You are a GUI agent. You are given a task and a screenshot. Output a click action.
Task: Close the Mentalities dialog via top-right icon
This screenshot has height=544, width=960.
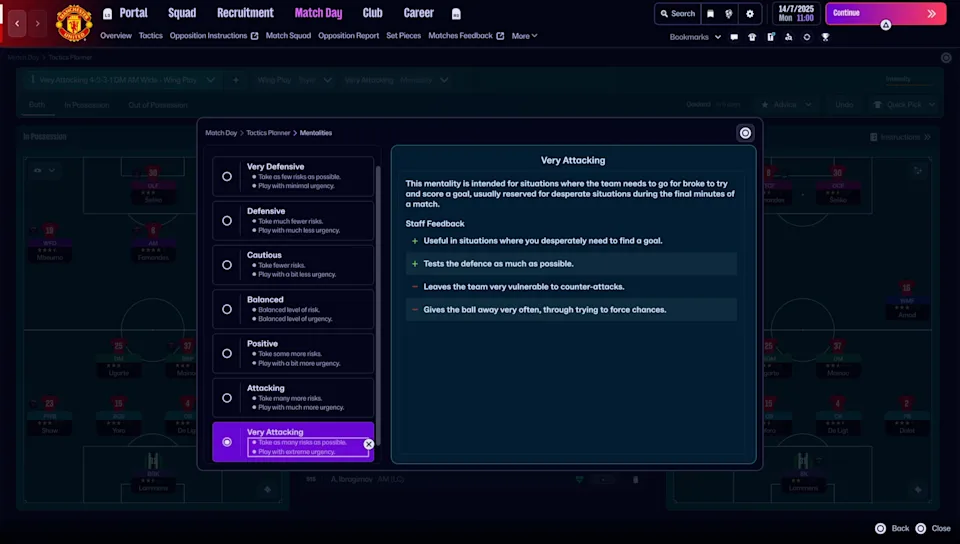point(745,133)
